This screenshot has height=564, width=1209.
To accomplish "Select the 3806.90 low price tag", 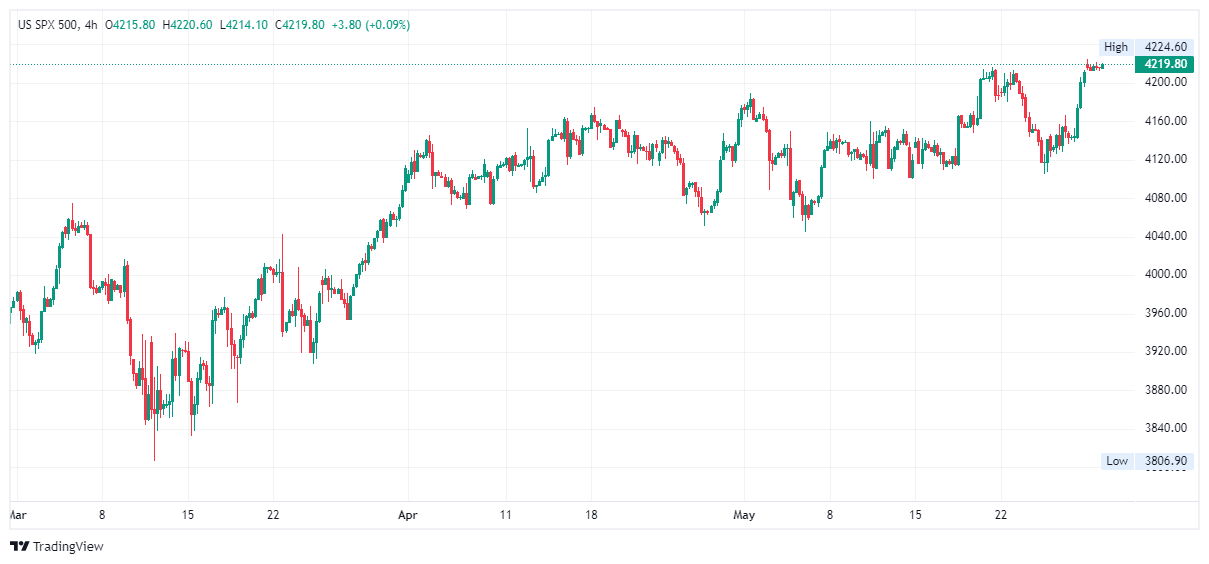I will [1165, 461].
